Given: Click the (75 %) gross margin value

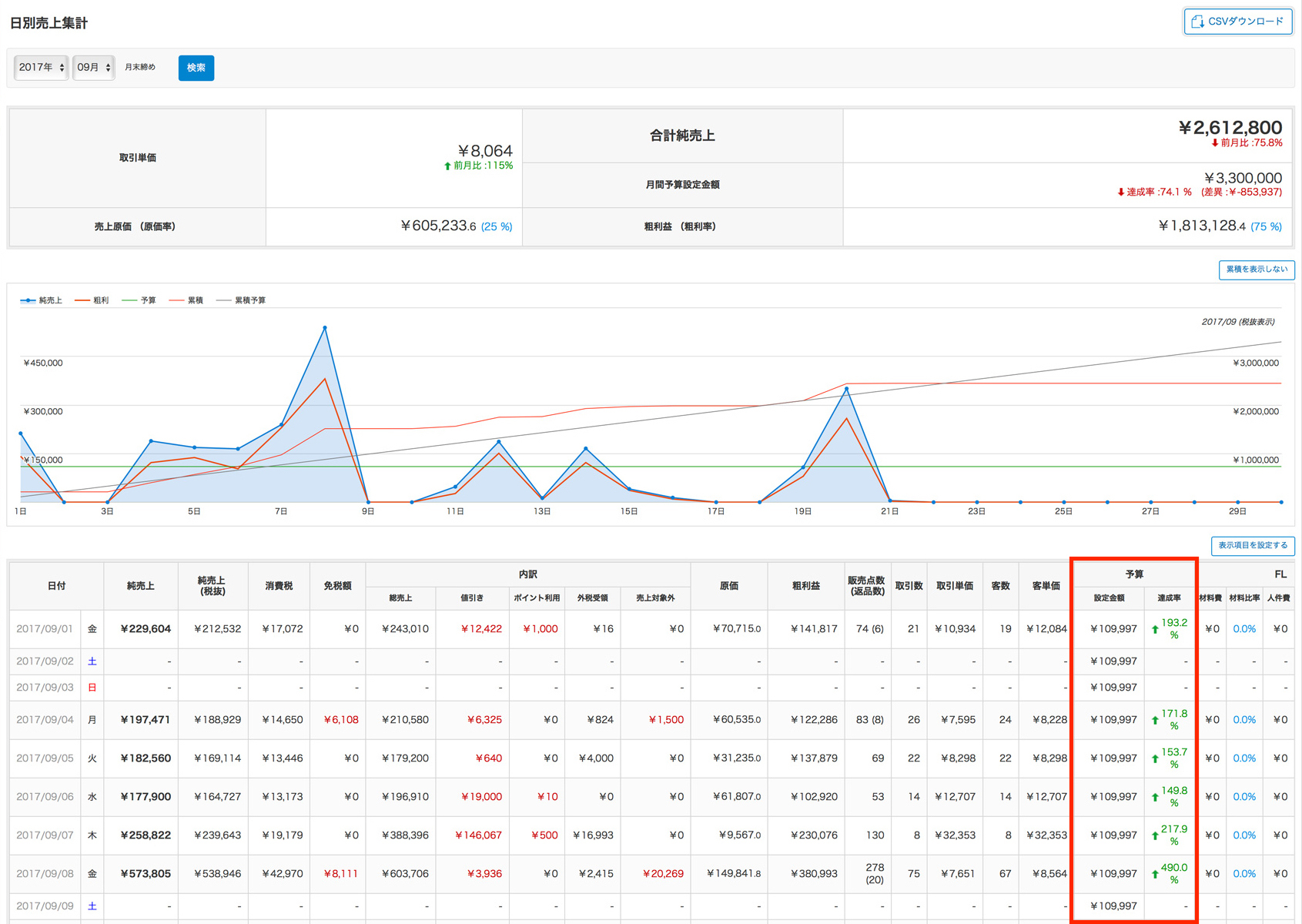Looking at the screenshot, I should click(1266, 227).
